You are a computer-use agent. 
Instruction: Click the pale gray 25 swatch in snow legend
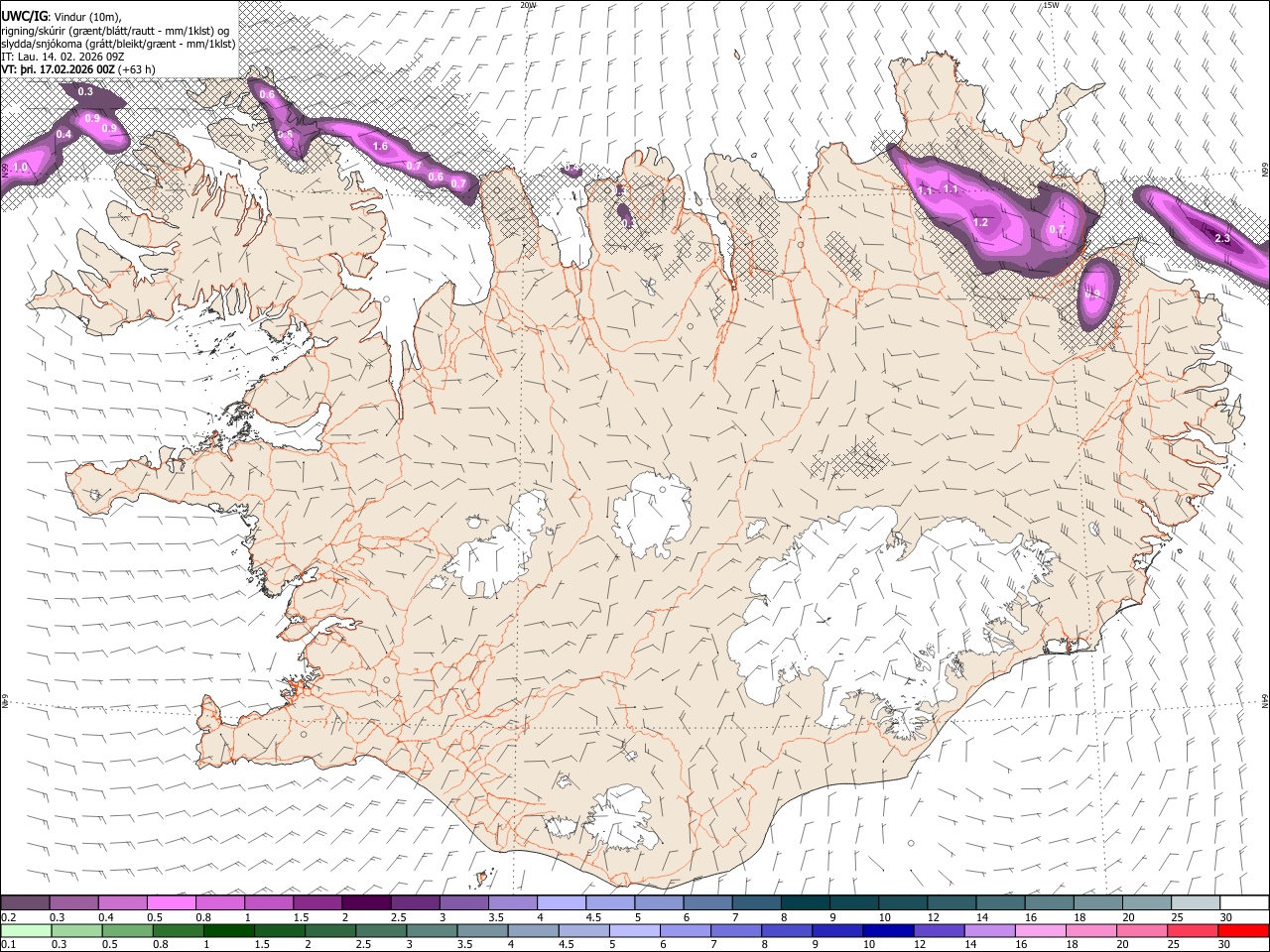point(1195,902)
